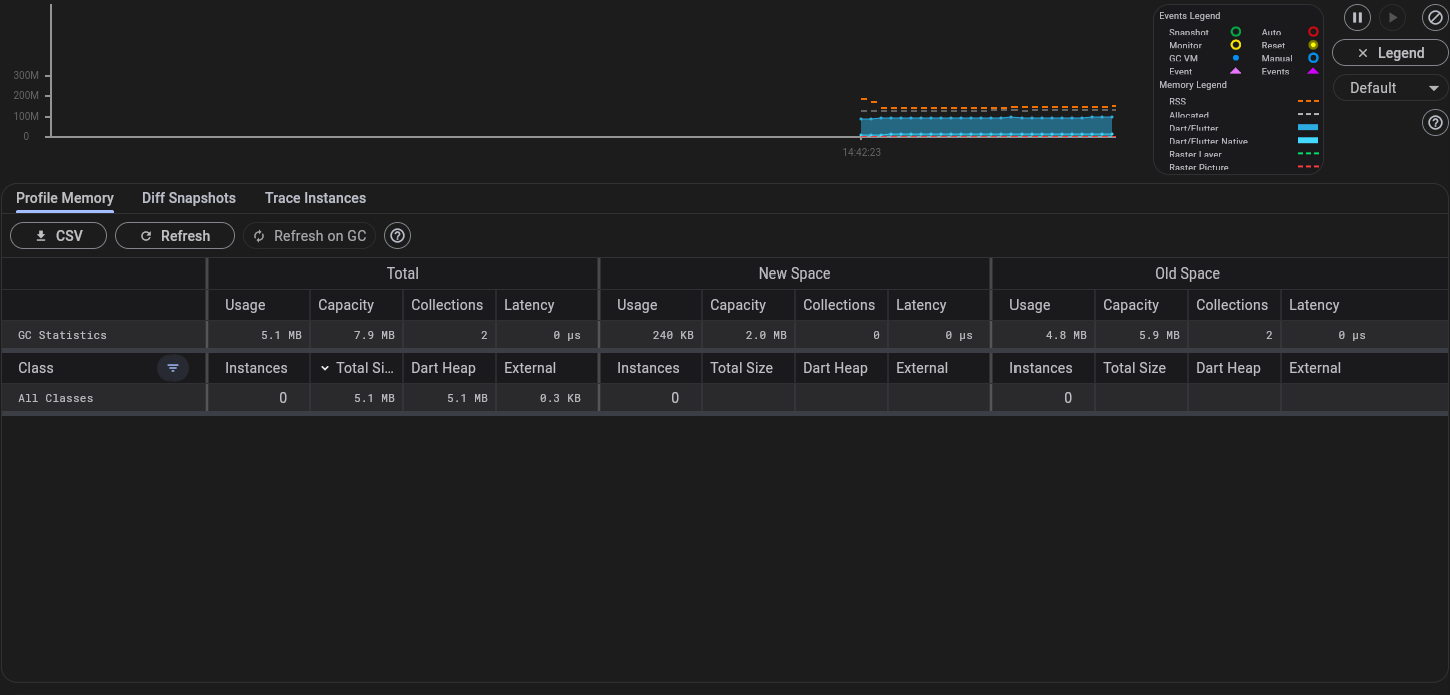Click the New Space group header
This screenshot has height=695, width=1450.
[x=794, y=273]
